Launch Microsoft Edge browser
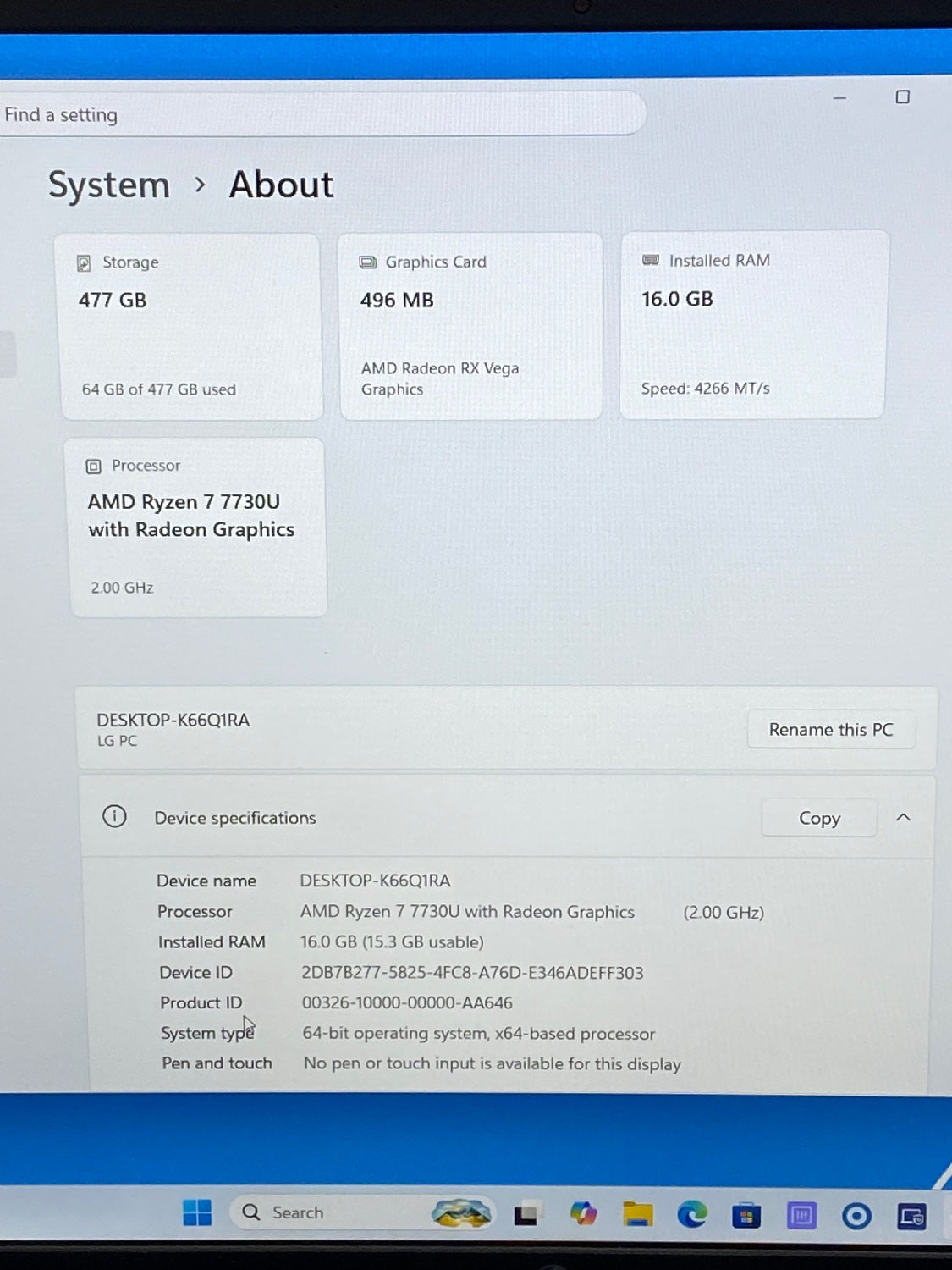The width and height of the screenshot is (952, 1270). click(691, 1215)
